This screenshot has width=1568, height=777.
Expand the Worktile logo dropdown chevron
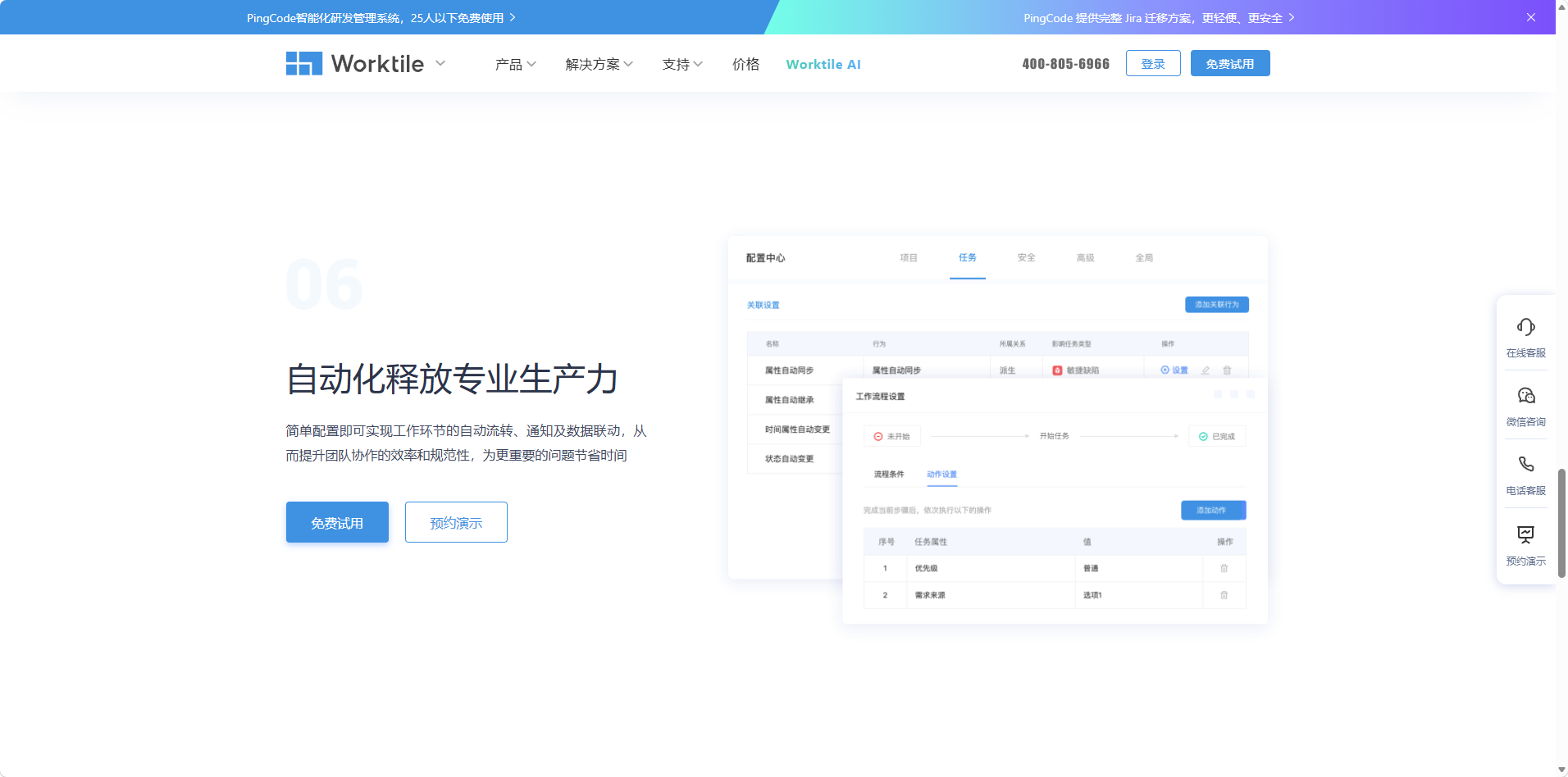click(x=440, y=63)
